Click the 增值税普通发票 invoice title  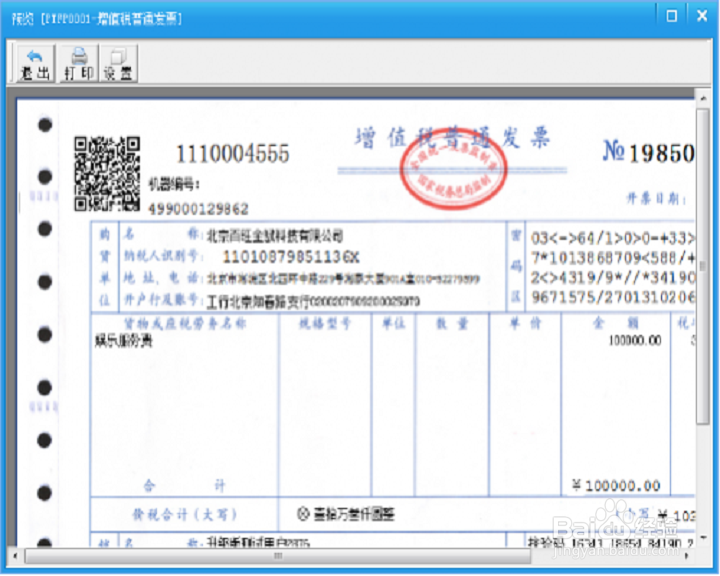pos(452,137)
